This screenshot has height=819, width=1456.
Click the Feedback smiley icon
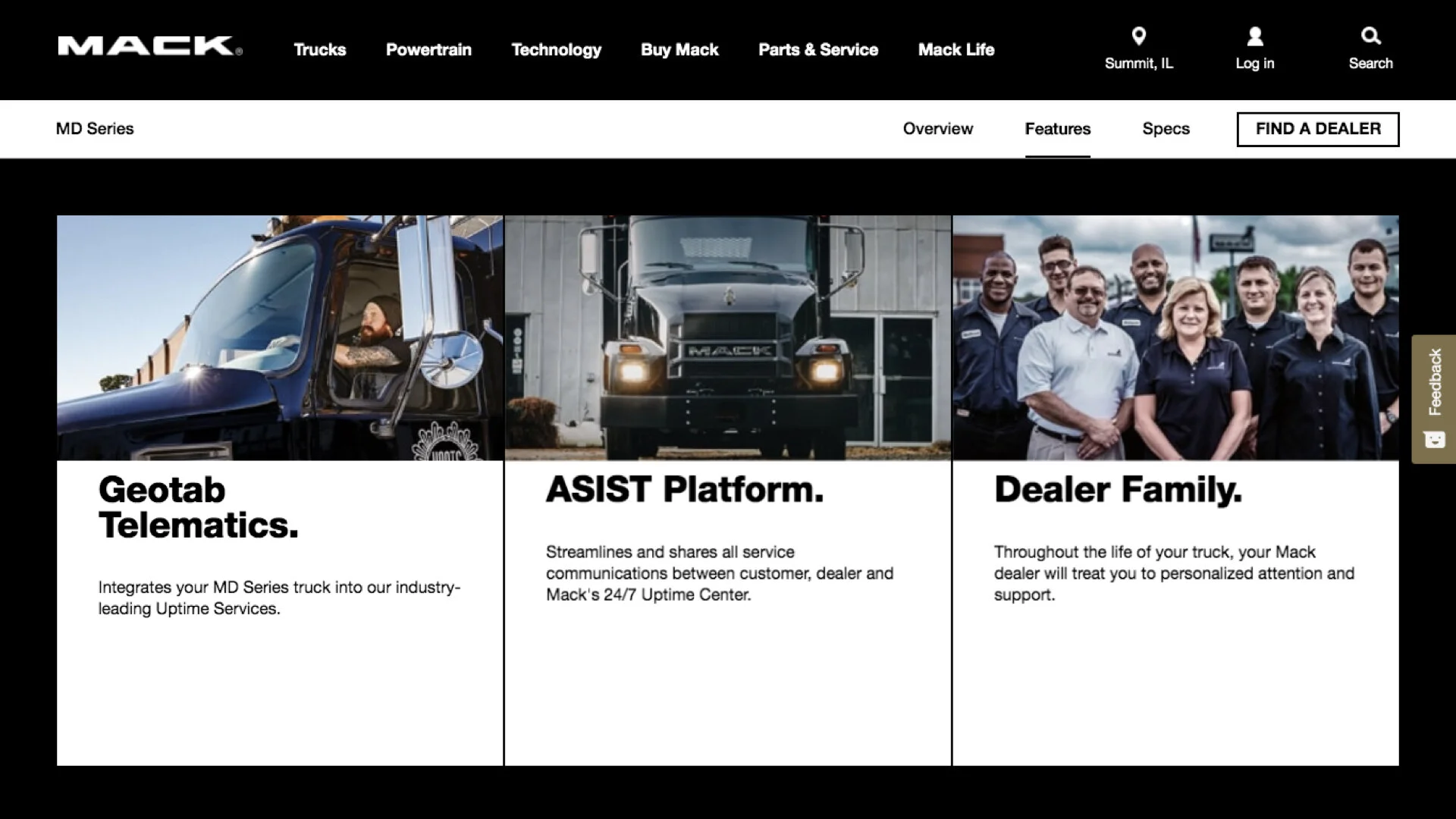pyautogui.click(x=1434, y=440)
